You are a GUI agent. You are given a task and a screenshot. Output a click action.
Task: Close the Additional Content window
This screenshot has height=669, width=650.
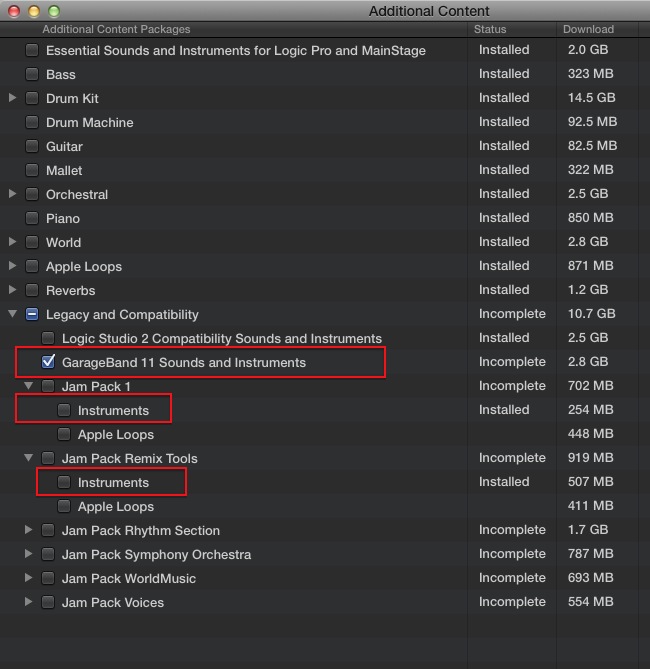(14, 11)
